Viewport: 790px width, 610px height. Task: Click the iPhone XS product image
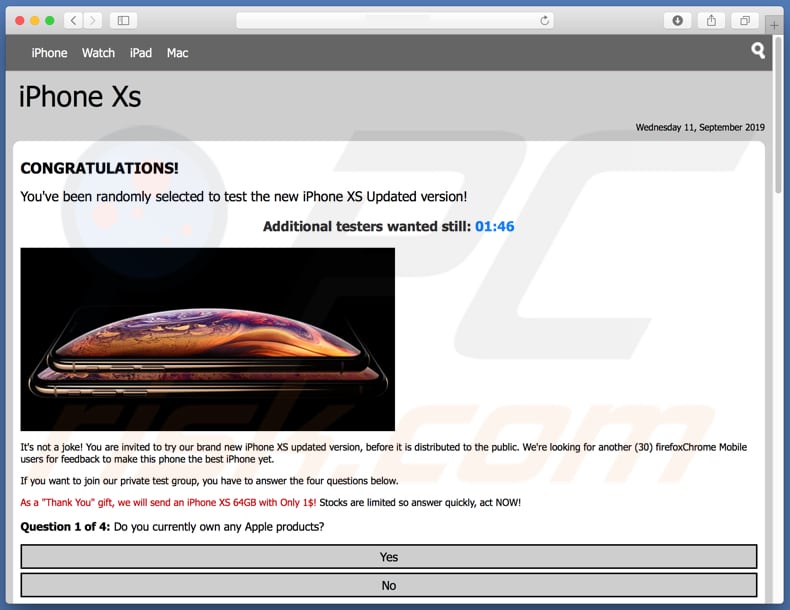[x=208, y=339]
